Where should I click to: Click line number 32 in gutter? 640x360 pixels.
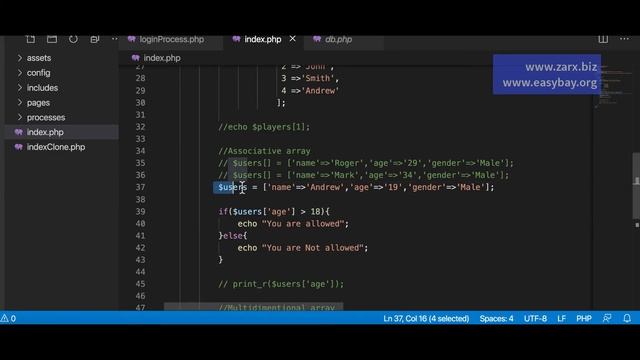(140, 127)
